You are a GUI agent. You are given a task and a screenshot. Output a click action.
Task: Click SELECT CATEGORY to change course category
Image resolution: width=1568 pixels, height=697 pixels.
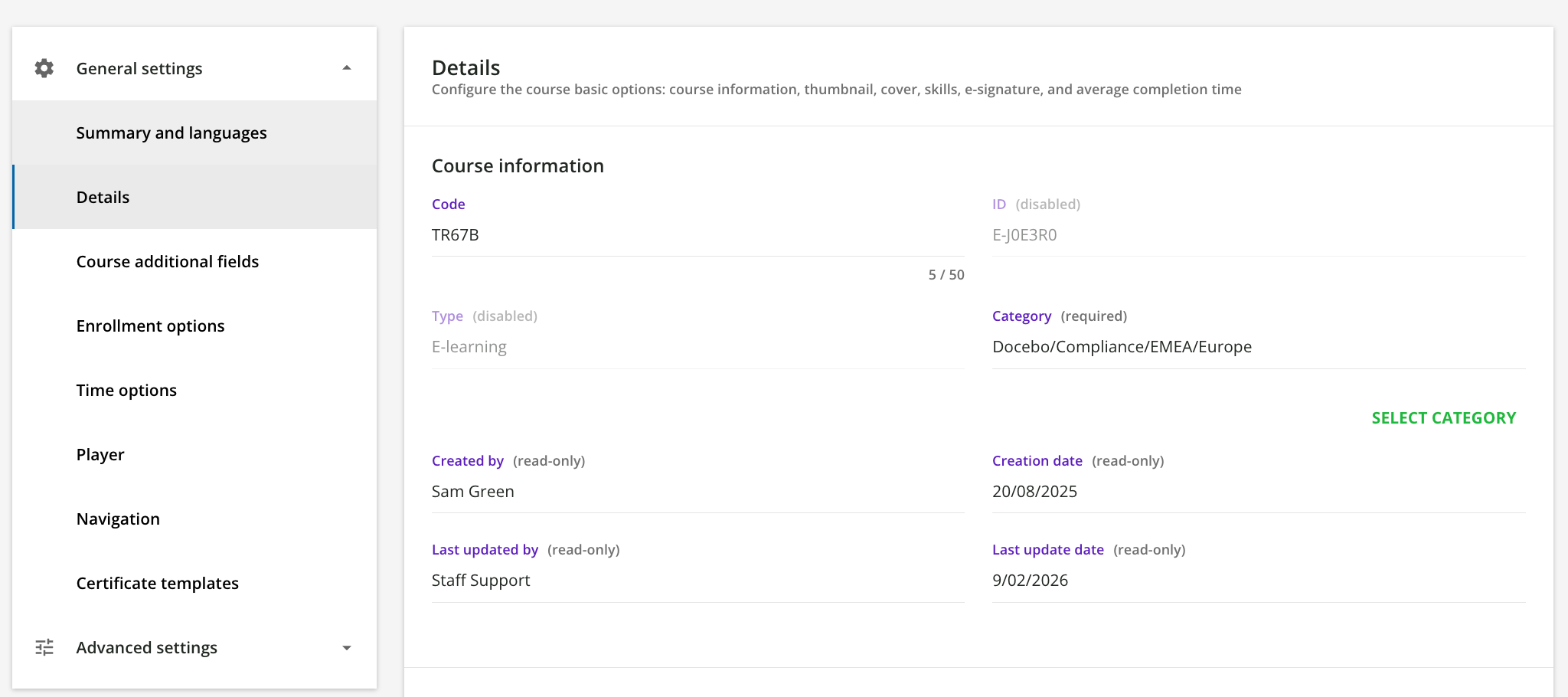pyautogui.click(x=1444, y=417)
